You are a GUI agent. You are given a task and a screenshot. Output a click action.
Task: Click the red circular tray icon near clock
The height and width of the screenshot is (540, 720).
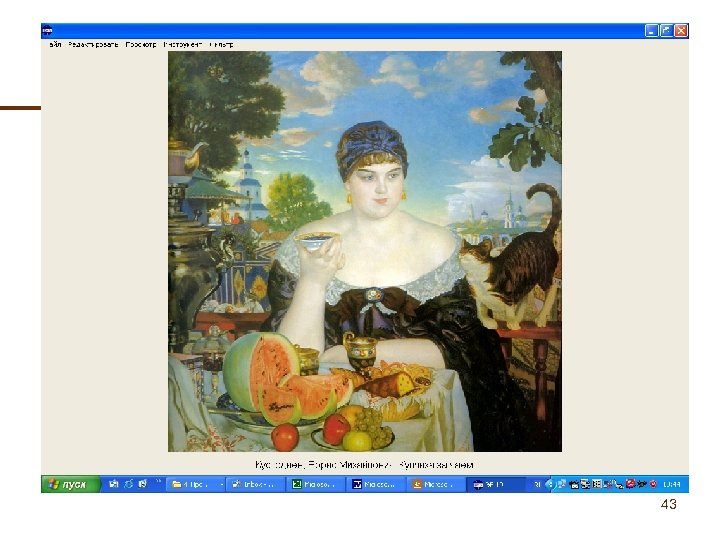pos(653,484)
